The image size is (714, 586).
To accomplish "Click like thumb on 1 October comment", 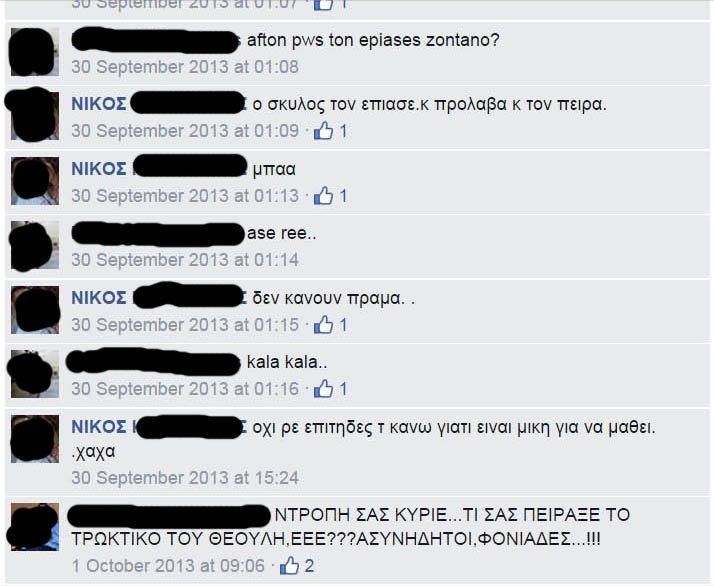I will coord(290,566).
